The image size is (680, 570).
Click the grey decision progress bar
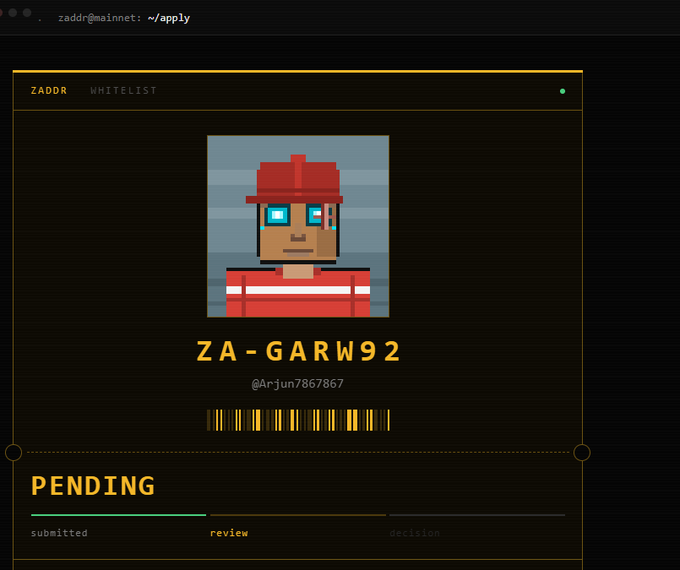477,515
